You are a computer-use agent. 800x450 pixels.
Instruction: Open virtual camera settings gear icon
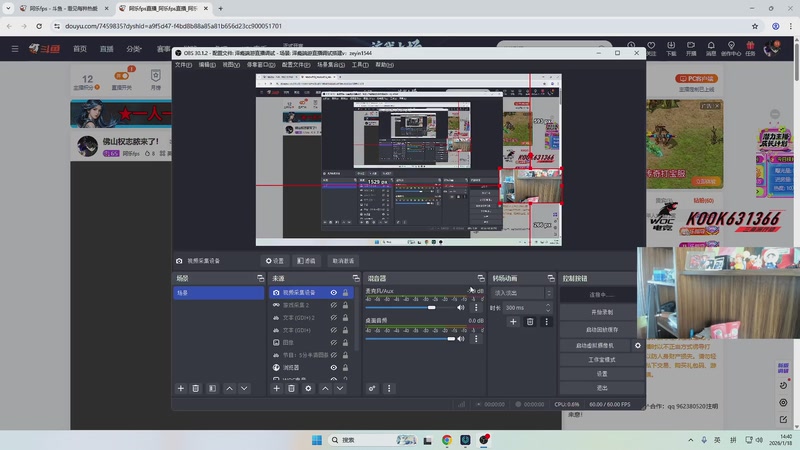click(x=638, y=345)
